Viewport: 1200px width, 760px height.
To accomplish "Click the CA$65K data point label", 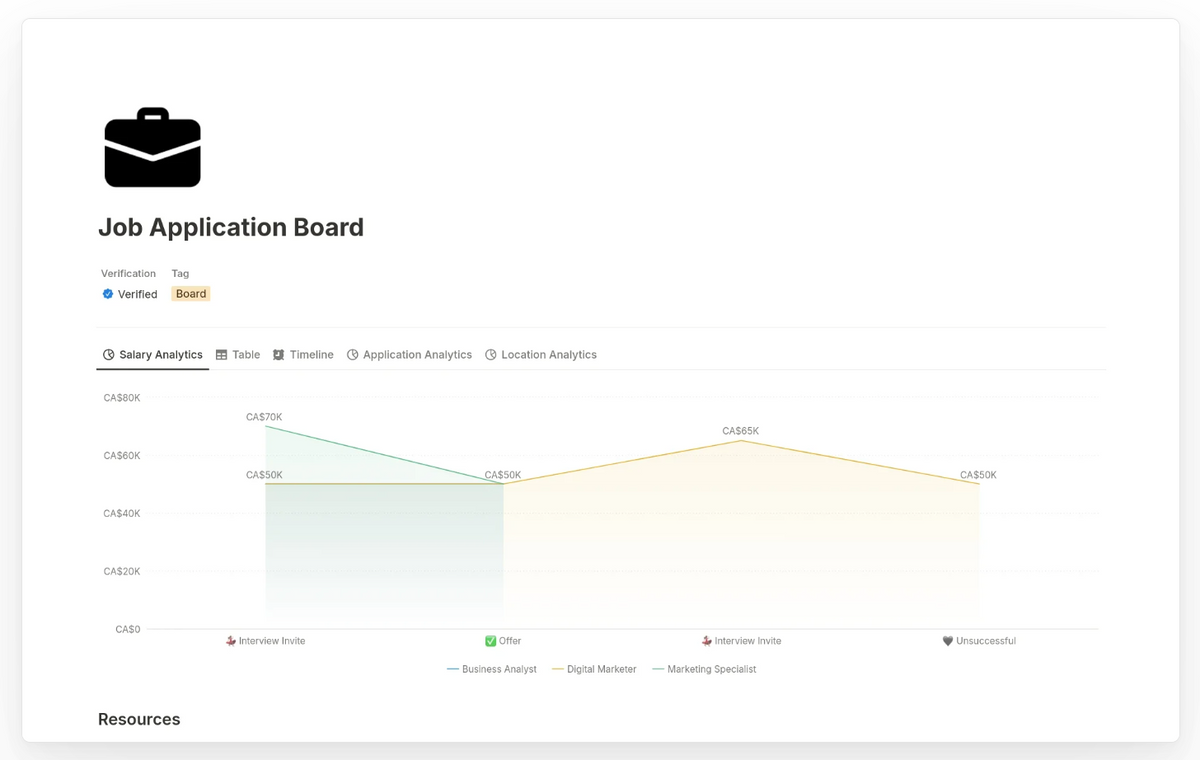I will 741,431.
